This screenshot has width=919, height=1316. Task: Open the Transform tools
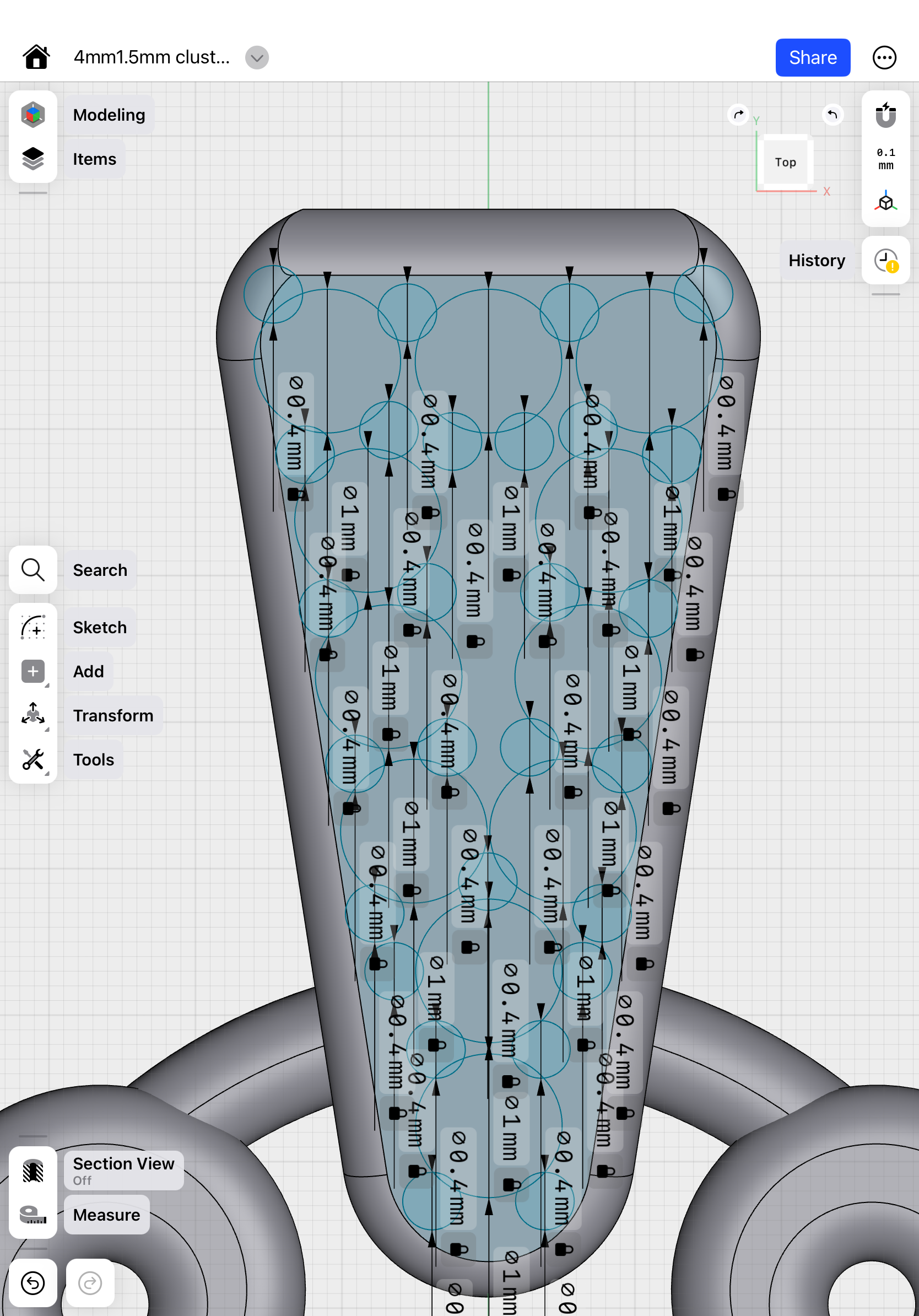[x=33, y=715]
